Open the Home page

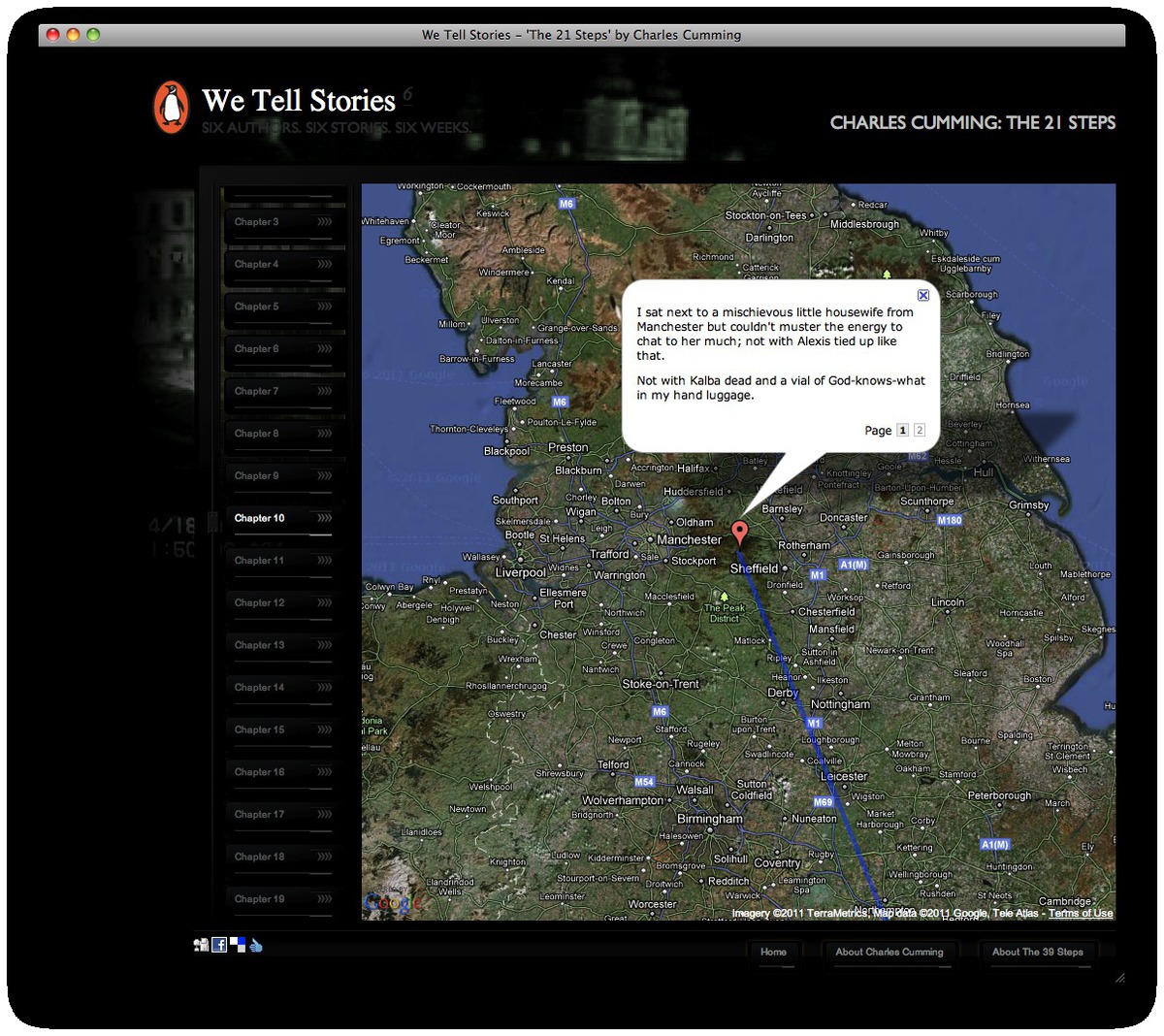(773, 952)
